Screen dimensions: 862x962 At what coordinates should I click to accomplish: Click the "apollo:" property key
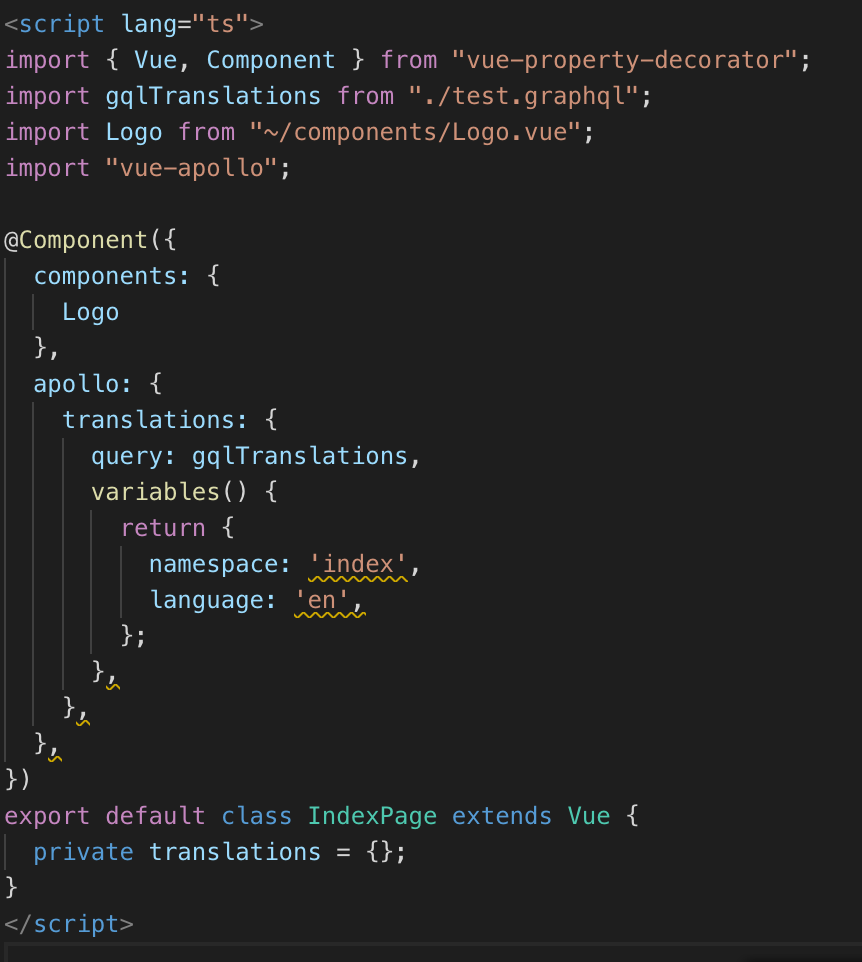82,384
